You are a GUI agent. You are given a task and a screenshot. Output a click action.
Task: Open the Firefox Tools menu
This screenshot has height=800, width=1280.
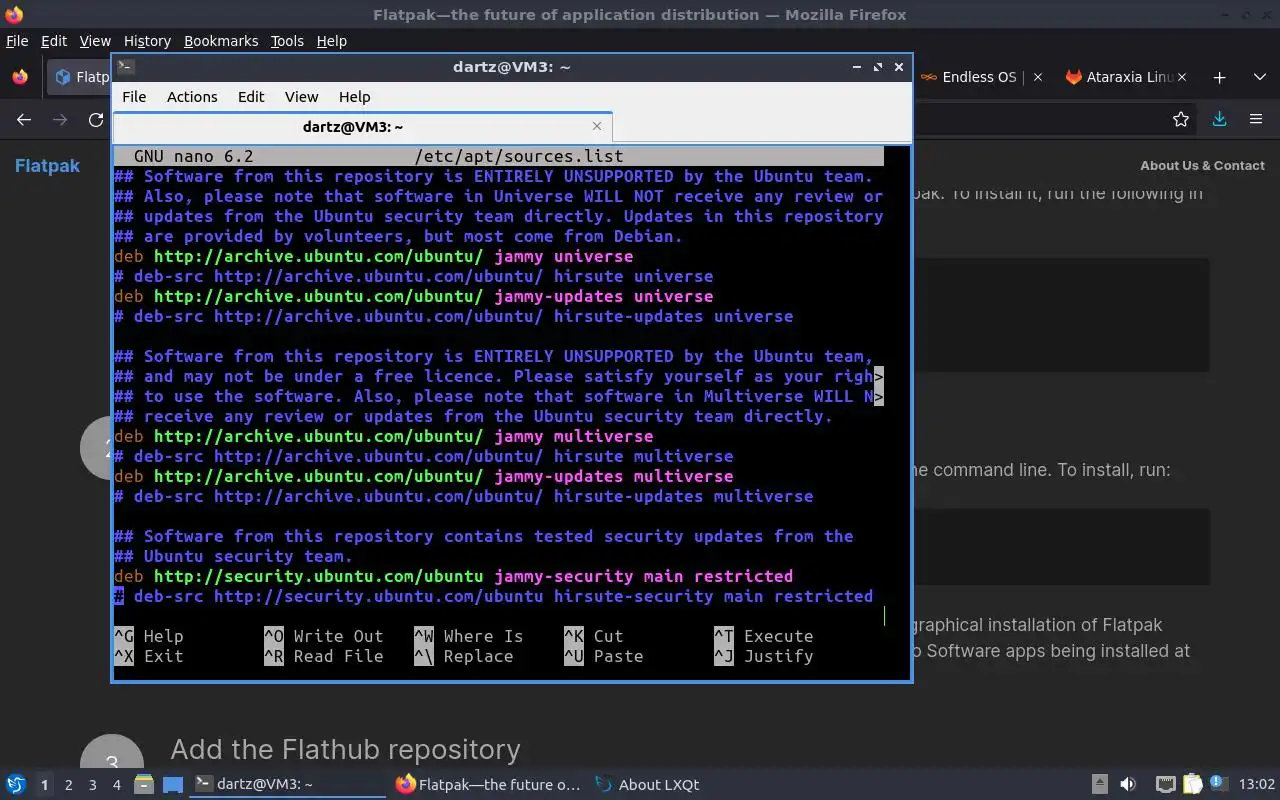pos(287,41)
